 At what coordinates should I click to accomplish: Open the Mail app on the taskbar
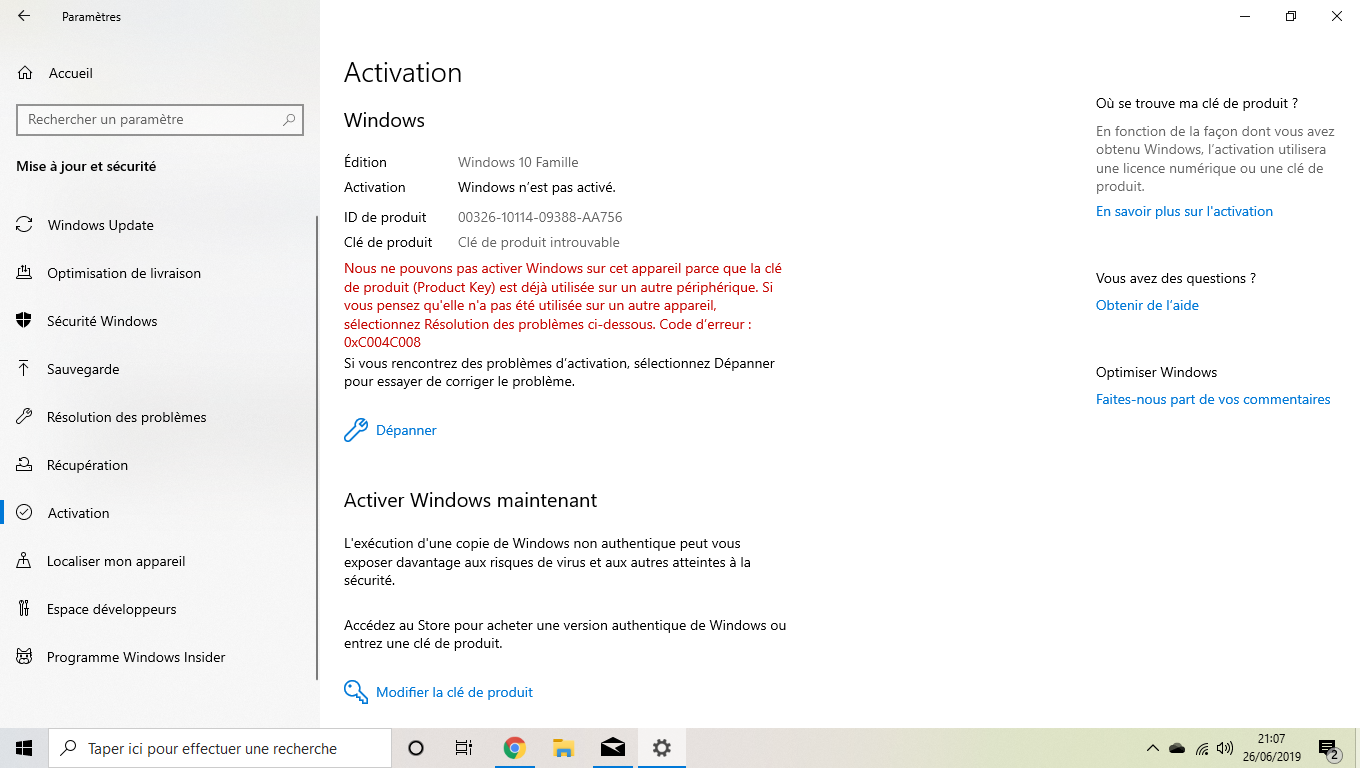[x=612, y=748]
